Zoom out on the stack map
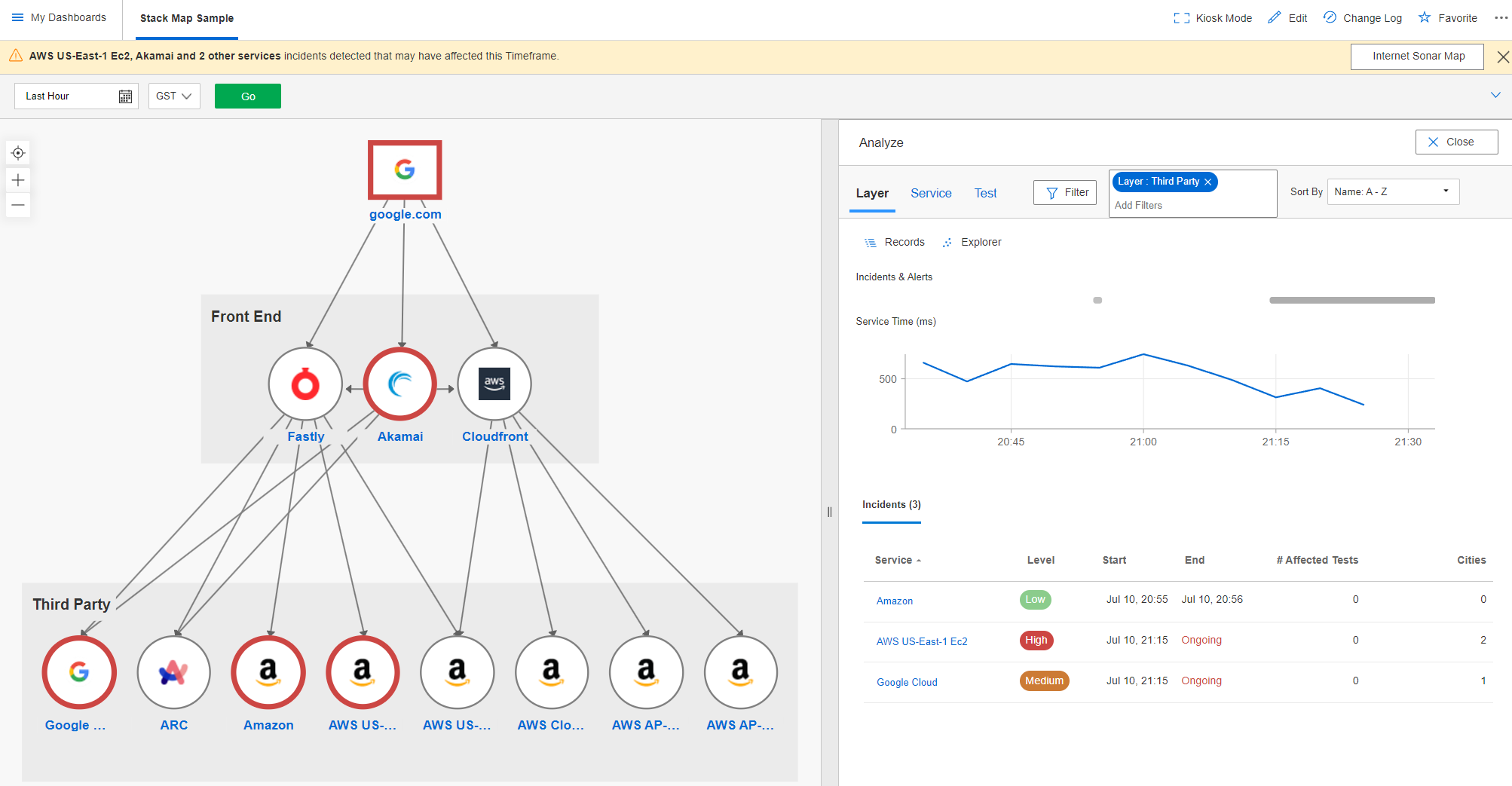Screen dimensions: 1512x786 click(18, 205)
